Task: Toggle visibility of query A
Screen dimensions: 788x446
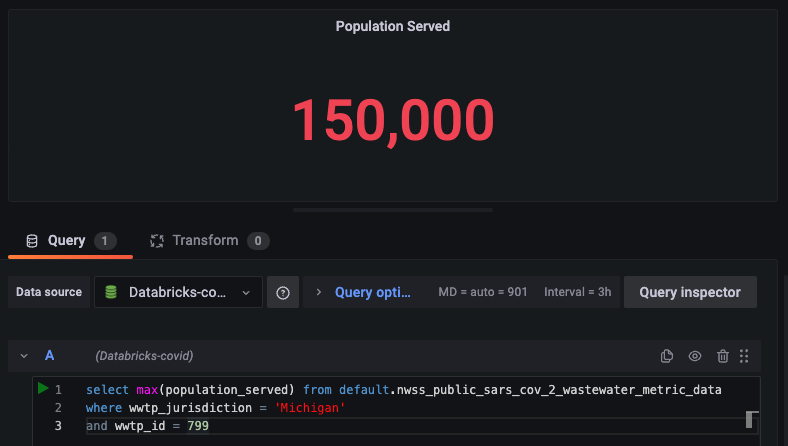Action: (695, 356)
